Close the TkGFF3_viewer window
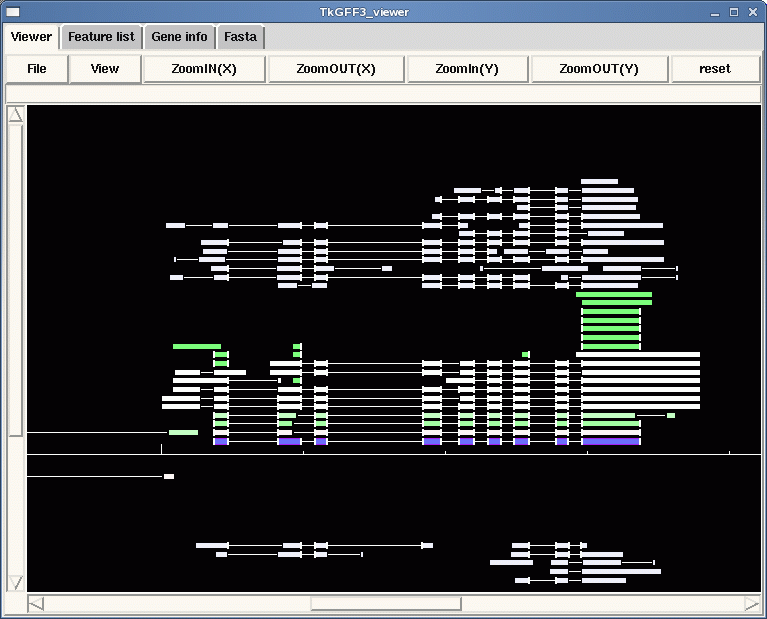Viewport: 767px width, 619px height. 753,12
